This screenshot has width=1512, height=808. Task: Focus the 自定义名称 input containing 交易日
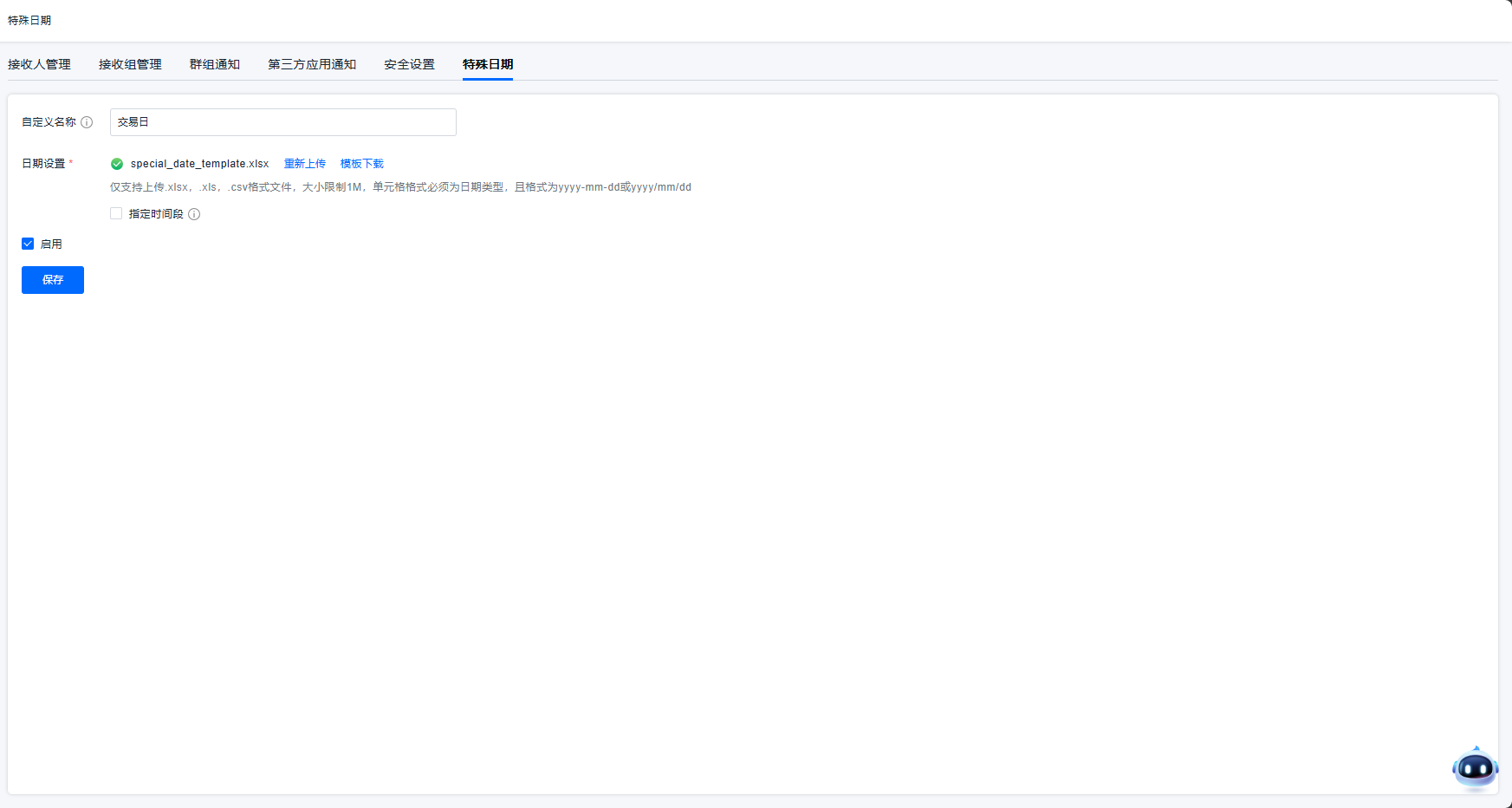pos(282,122)
